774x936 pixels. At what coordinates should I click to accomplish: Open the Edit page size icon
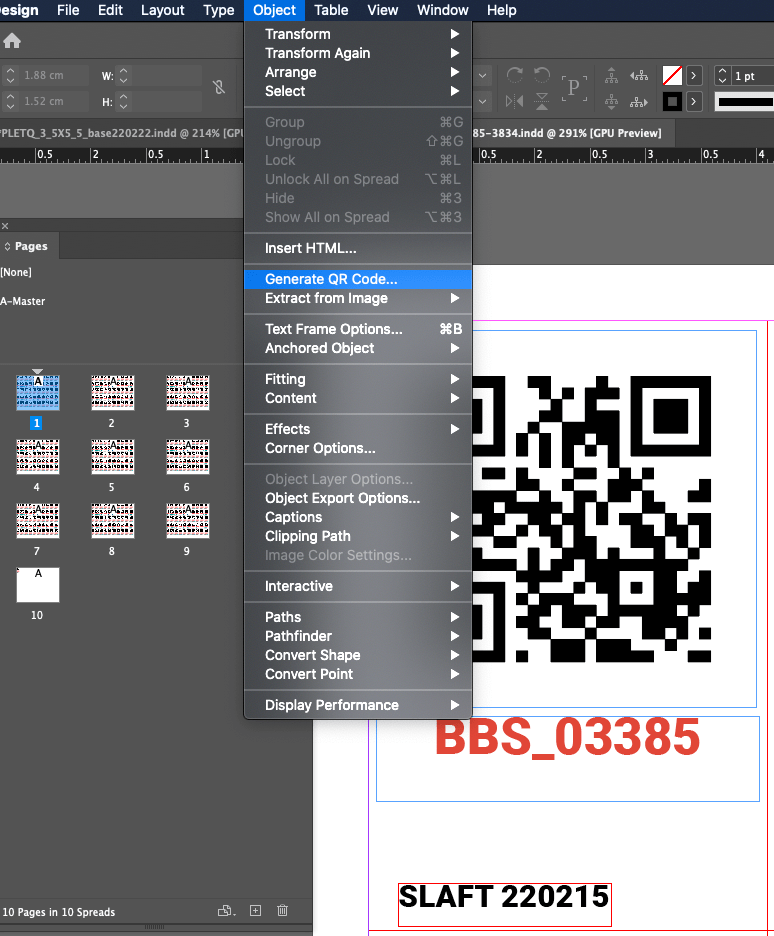point(227,910)
